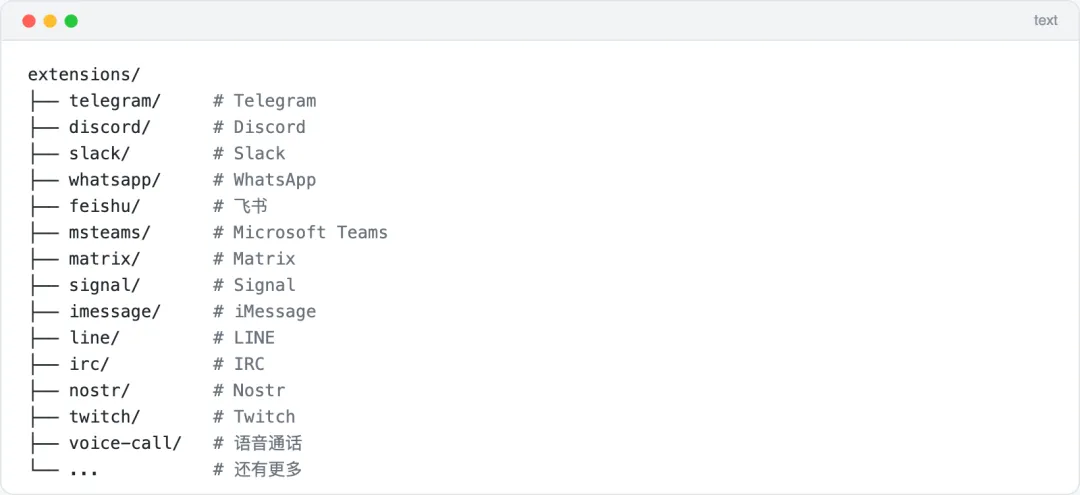Click the irc/ folder name
The image size is (1080, 495).
pos(89,364)
